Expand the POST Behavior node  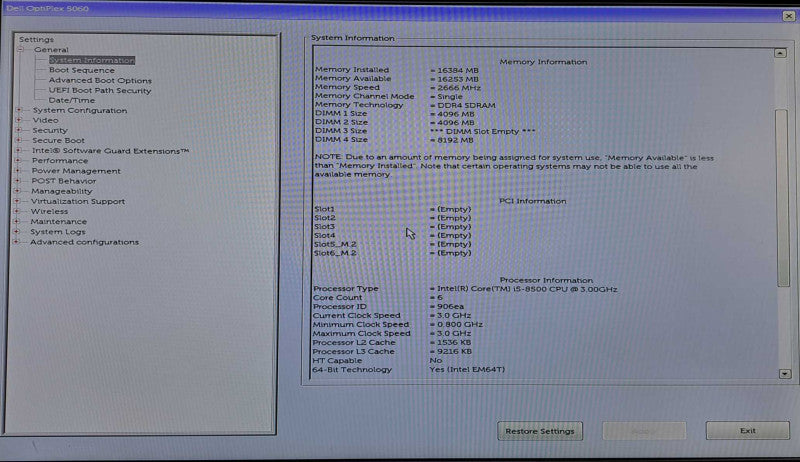coord(18,181)
